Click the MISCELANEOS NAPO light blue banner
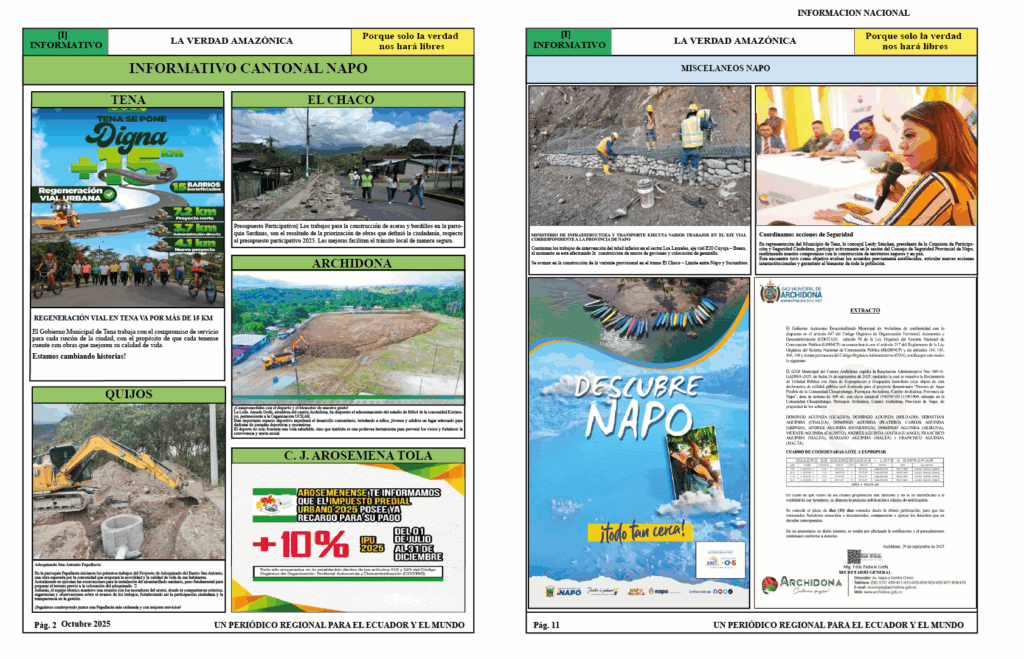The height and width of the screenshot is (659, 1024). coord(751,69)
